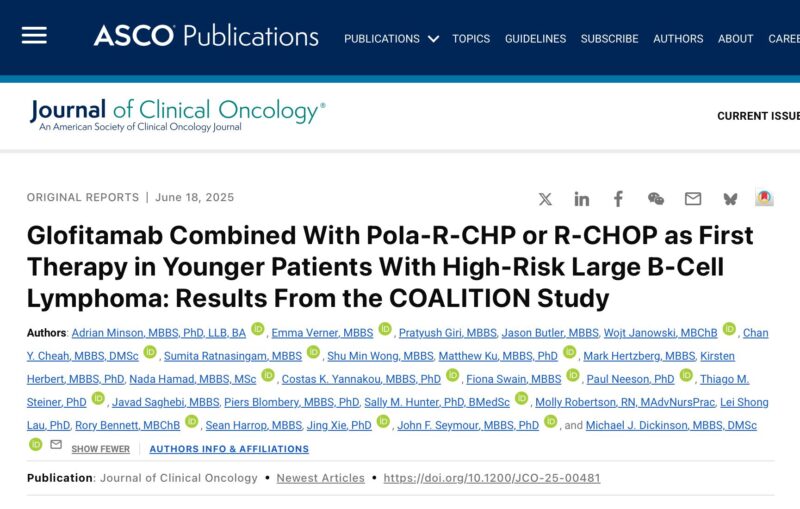Screen dimensions: 800x509
Task: Share article by email icon
Action: pos(692,198)
